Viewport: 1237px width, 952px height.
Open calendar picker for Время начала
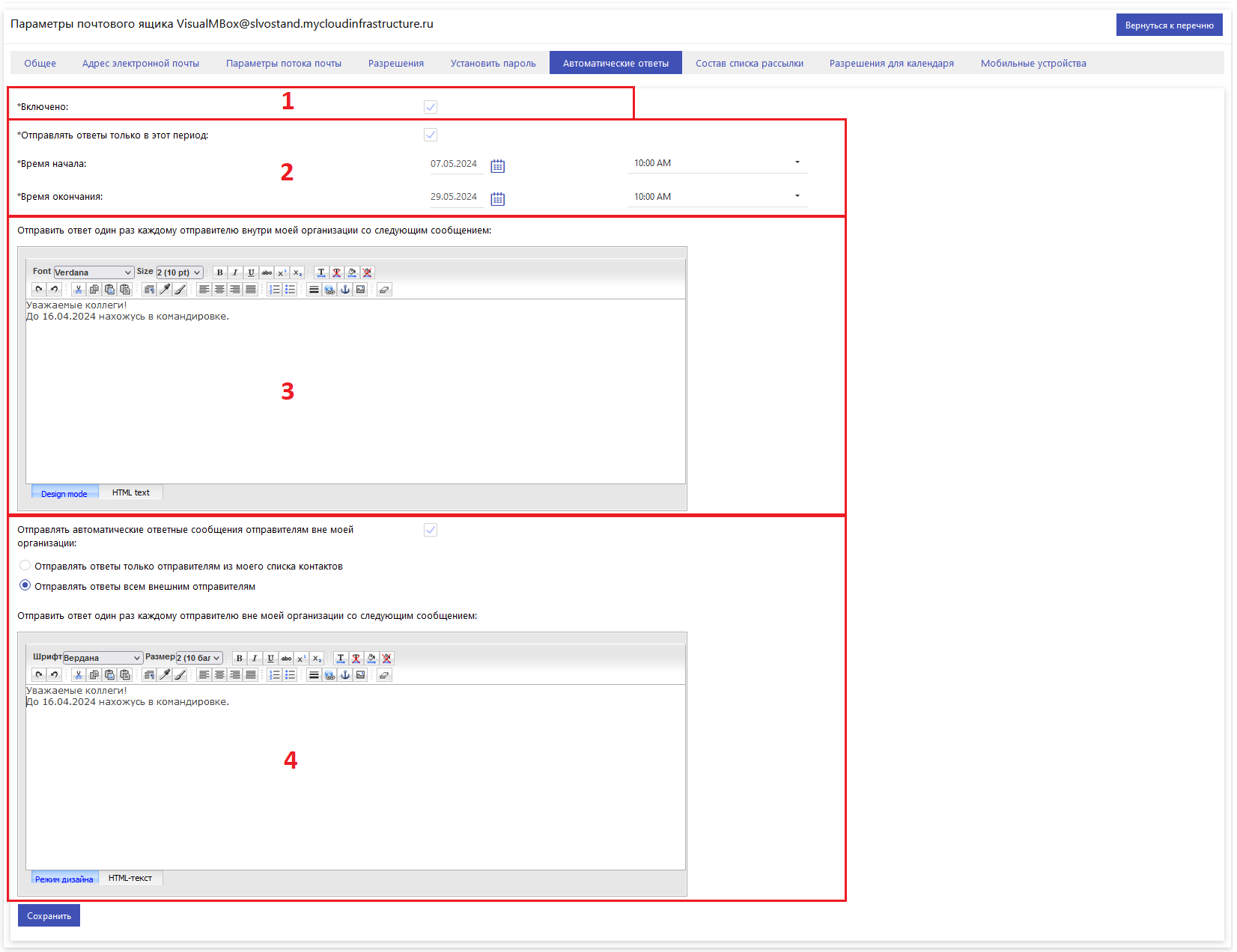point(498,166)
